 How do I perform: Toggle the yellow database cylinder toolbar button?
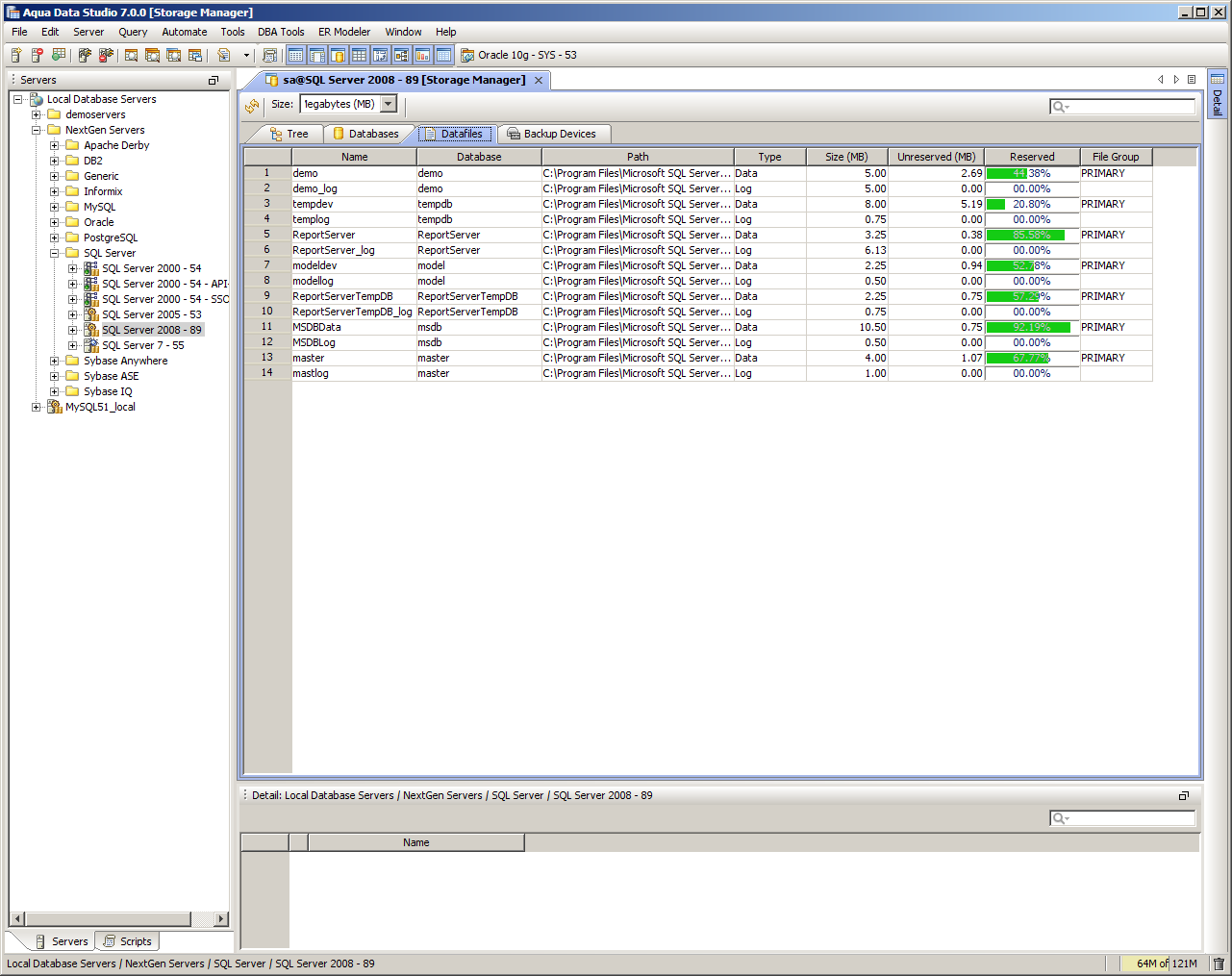click(338, 55)
